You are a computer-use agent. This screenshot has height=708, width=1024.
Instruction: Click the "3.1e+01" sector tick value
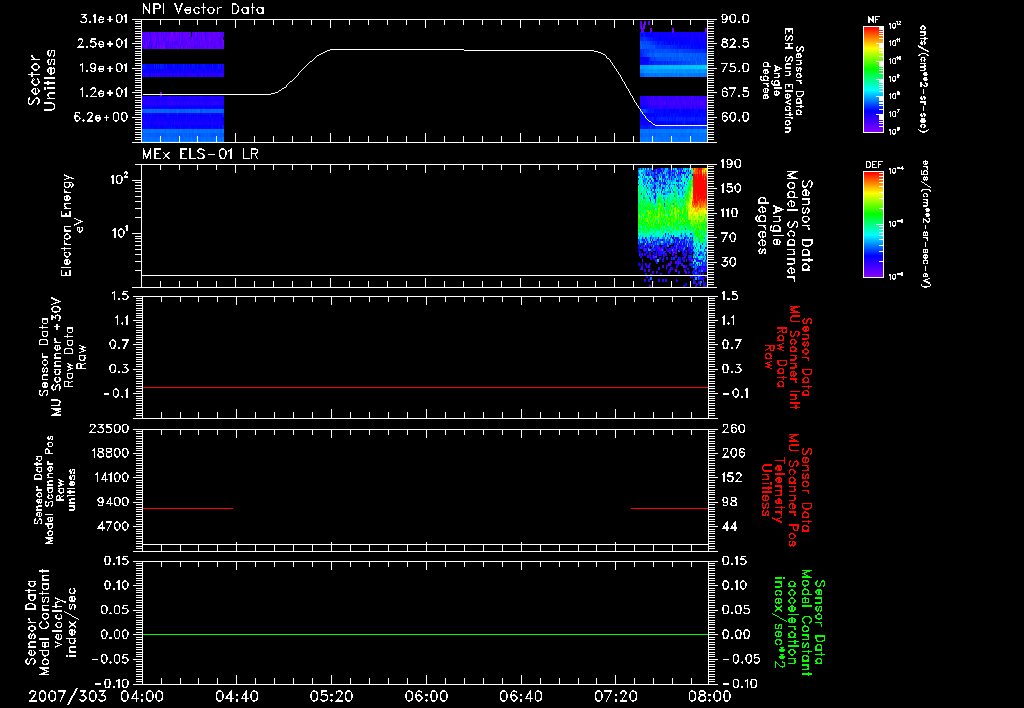pyautogui.click(x=104, y=19)
